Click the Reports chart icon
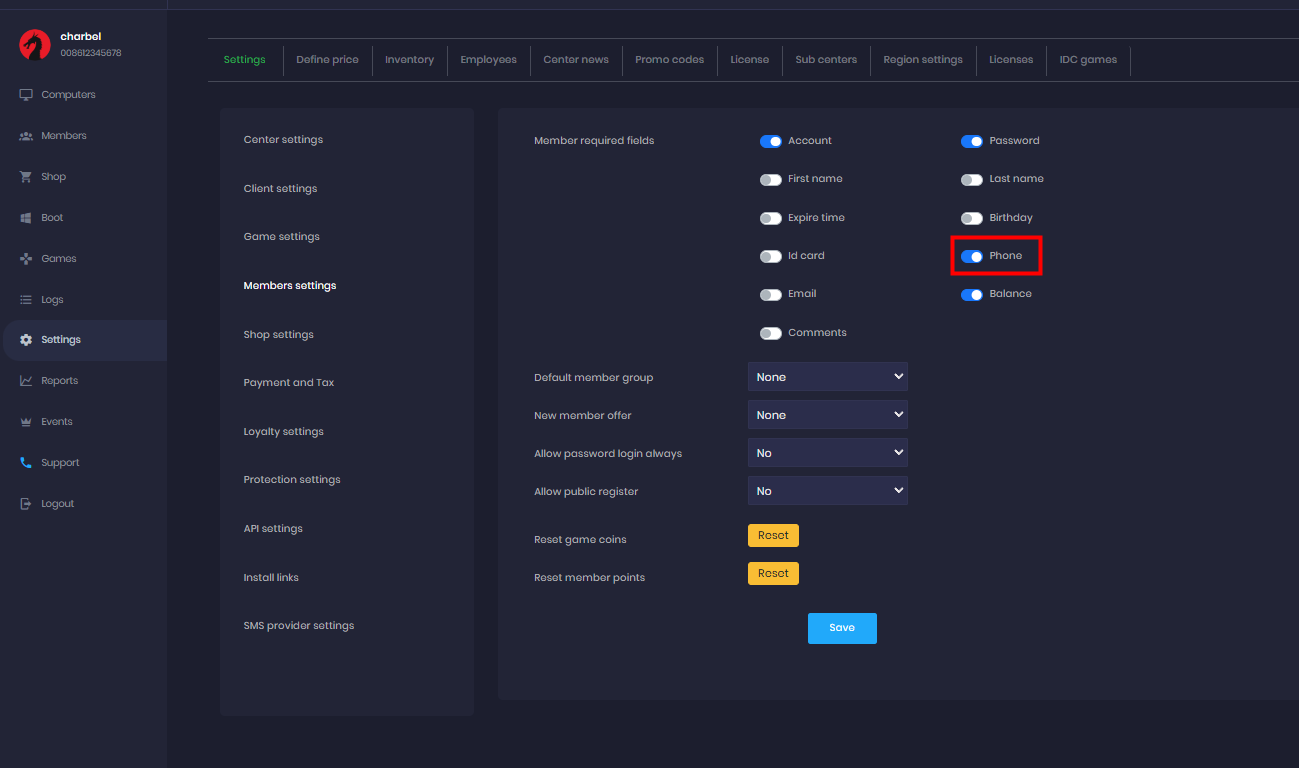Image resolution: width=1299 pixels, height=768 pixels. coord(26,381)
